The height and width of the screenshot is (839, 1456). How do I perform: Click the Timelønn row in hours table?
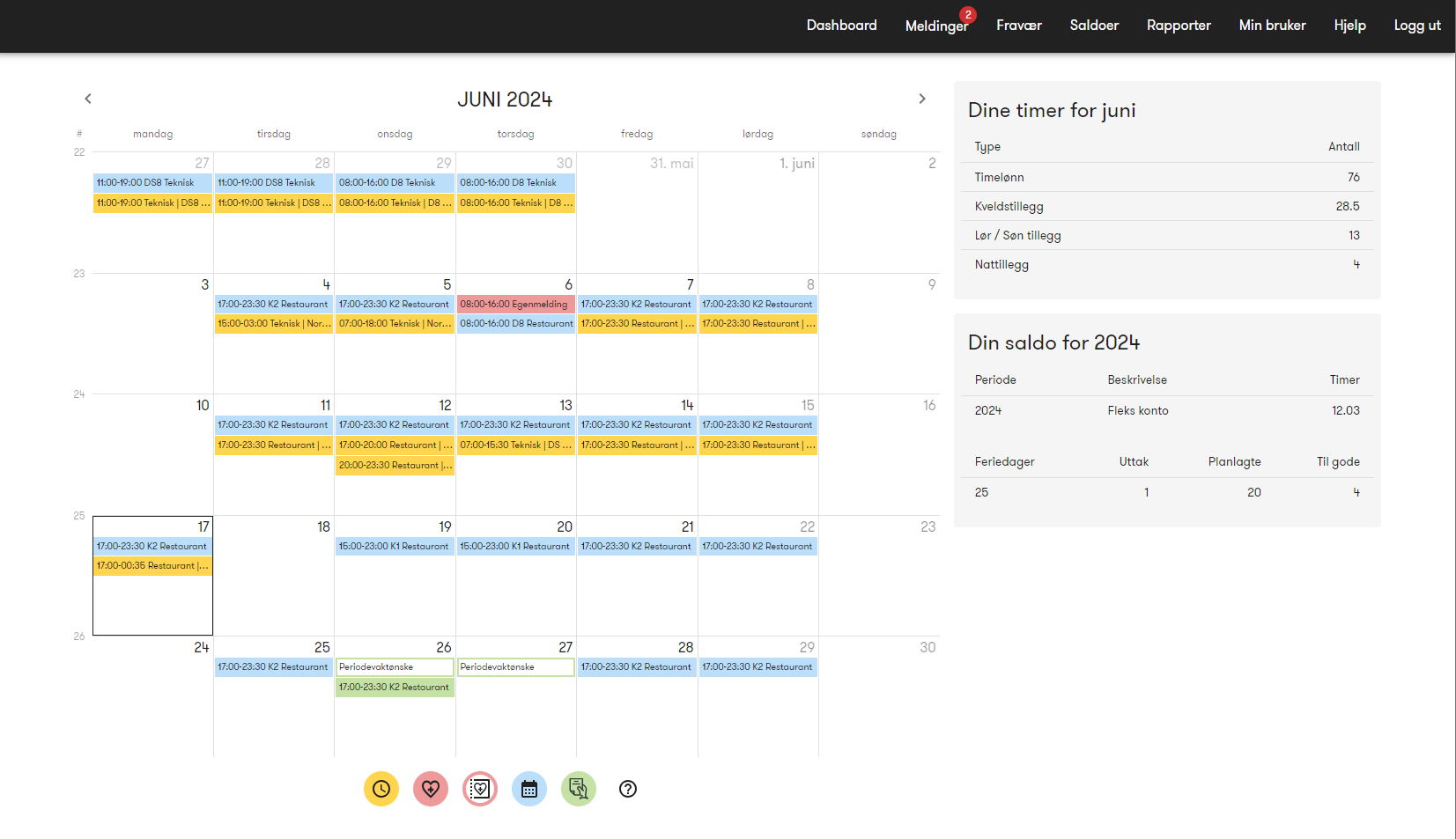click(x=1167, y=177)
